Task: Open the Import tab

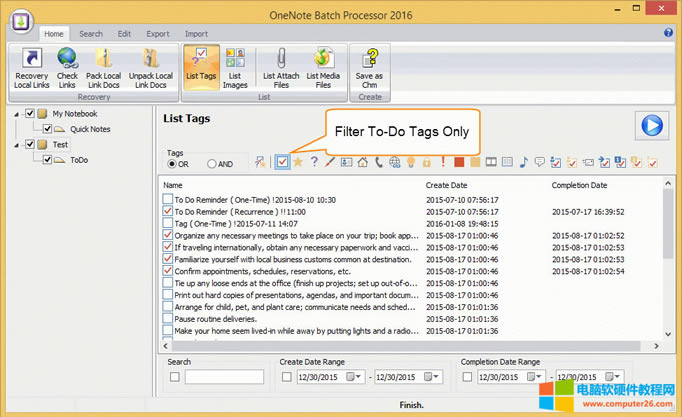Action: tap(196, 34)
